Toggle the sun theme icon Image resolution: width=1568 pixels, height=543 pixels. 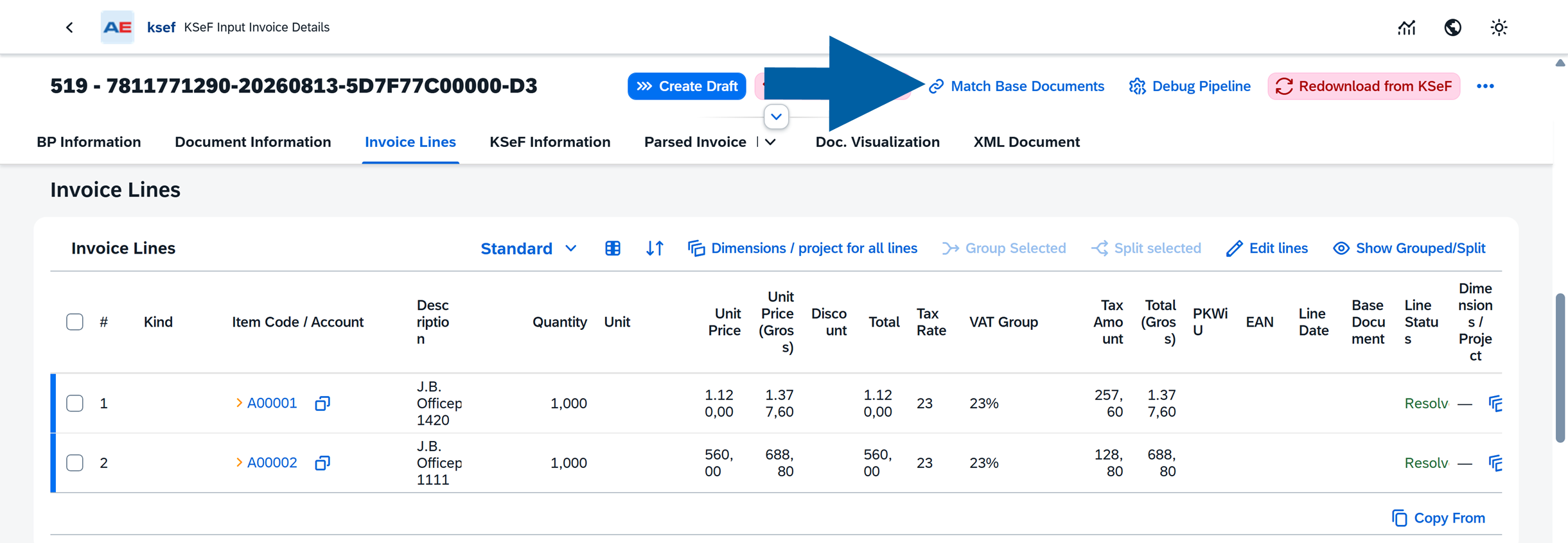(x=1499, y=28)
